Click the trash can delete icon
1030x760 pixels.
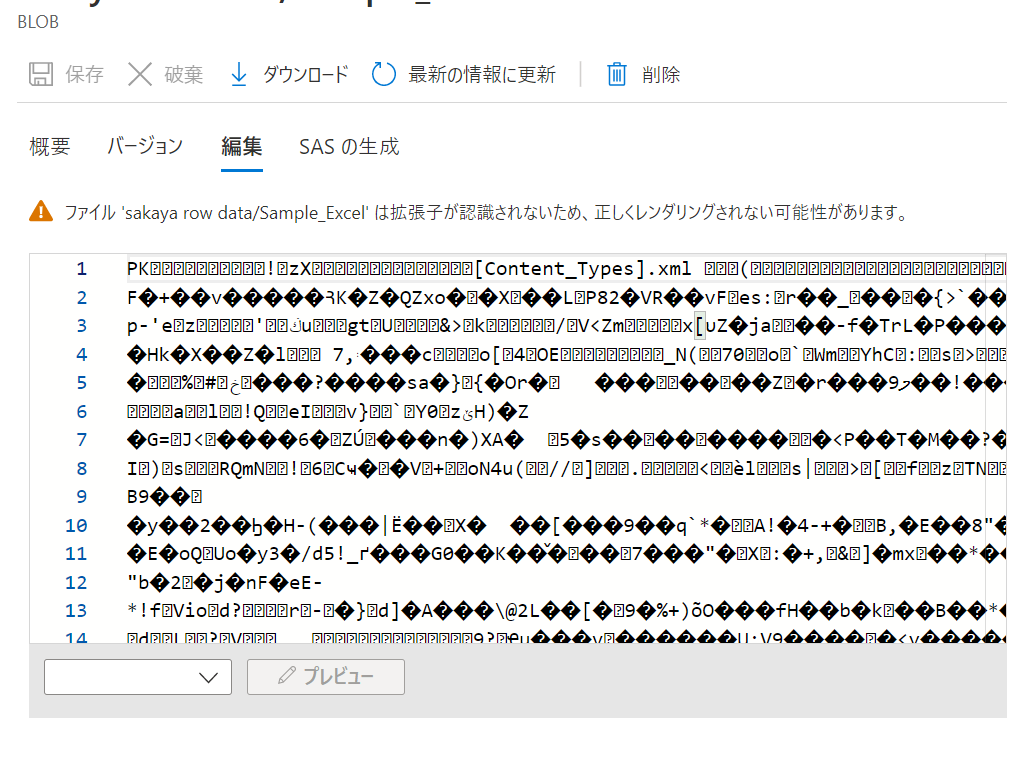click(616, 74)
